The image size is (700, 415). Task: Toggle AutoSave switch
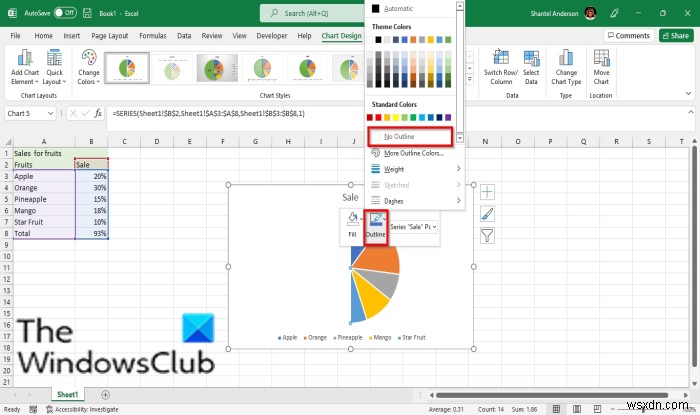point(65,13)
